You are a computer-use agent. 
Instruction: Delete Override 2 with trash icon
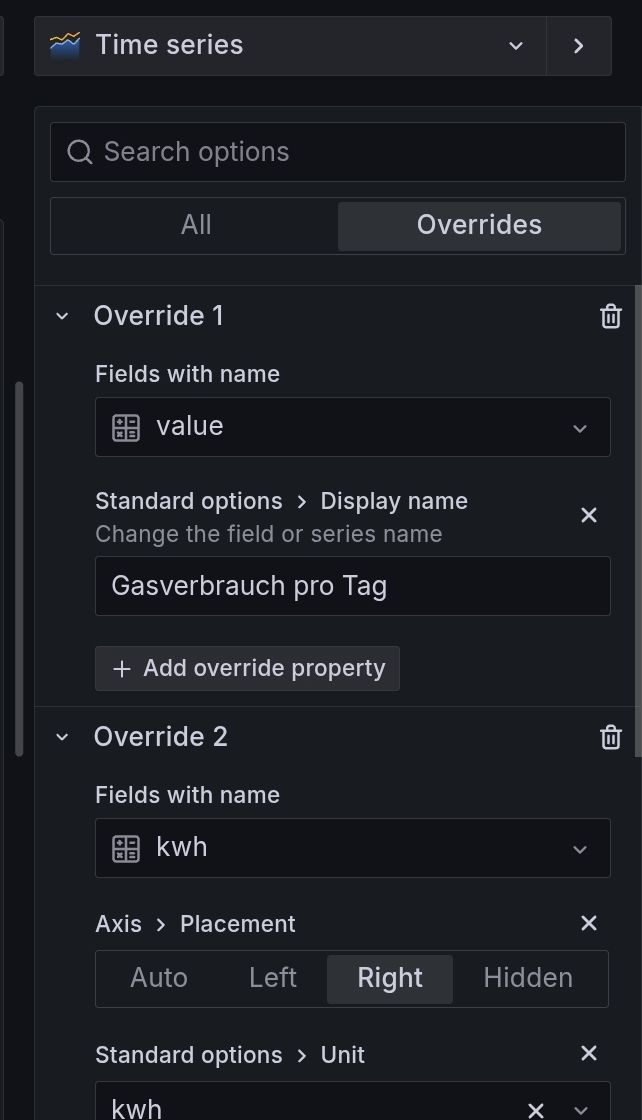pos(610,738)
